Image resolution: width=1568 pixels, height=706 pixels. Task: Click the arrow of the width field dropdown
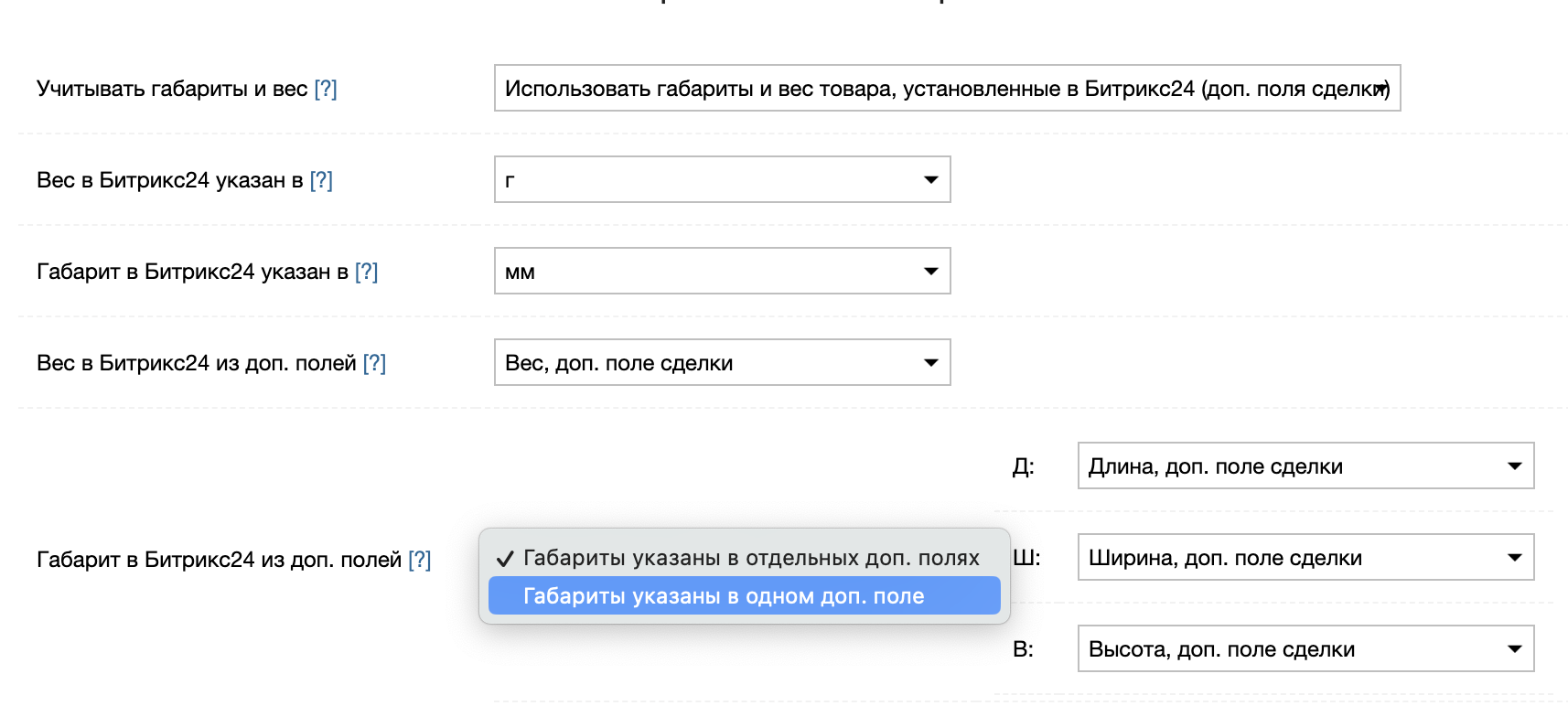coord(1514,558)
